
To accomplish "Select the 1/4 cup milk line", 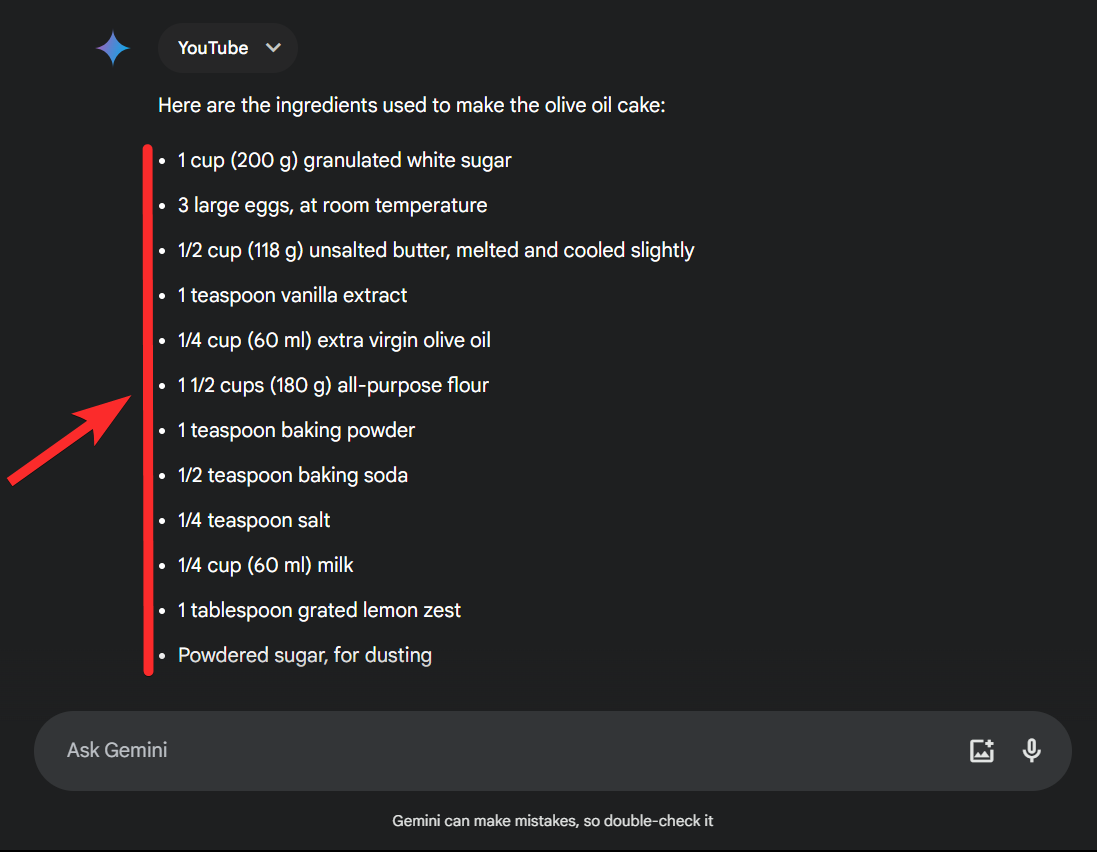I will coord(265,565).
